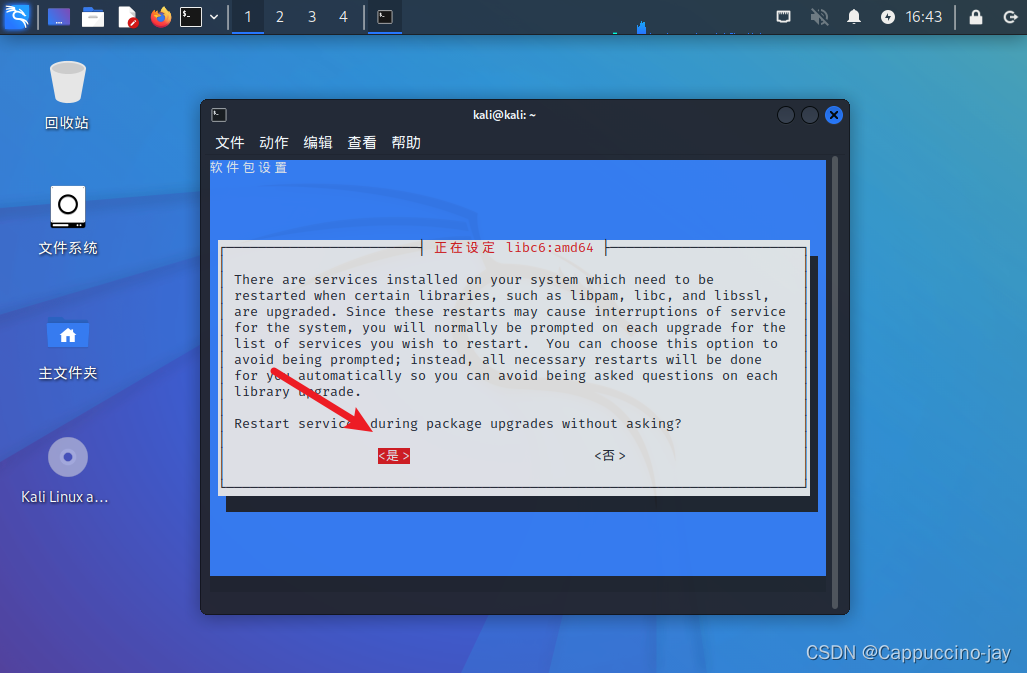The height and width of the screenshot is (673, 1027).
Task: Launch the text editor panel icon
Action: 127,16
